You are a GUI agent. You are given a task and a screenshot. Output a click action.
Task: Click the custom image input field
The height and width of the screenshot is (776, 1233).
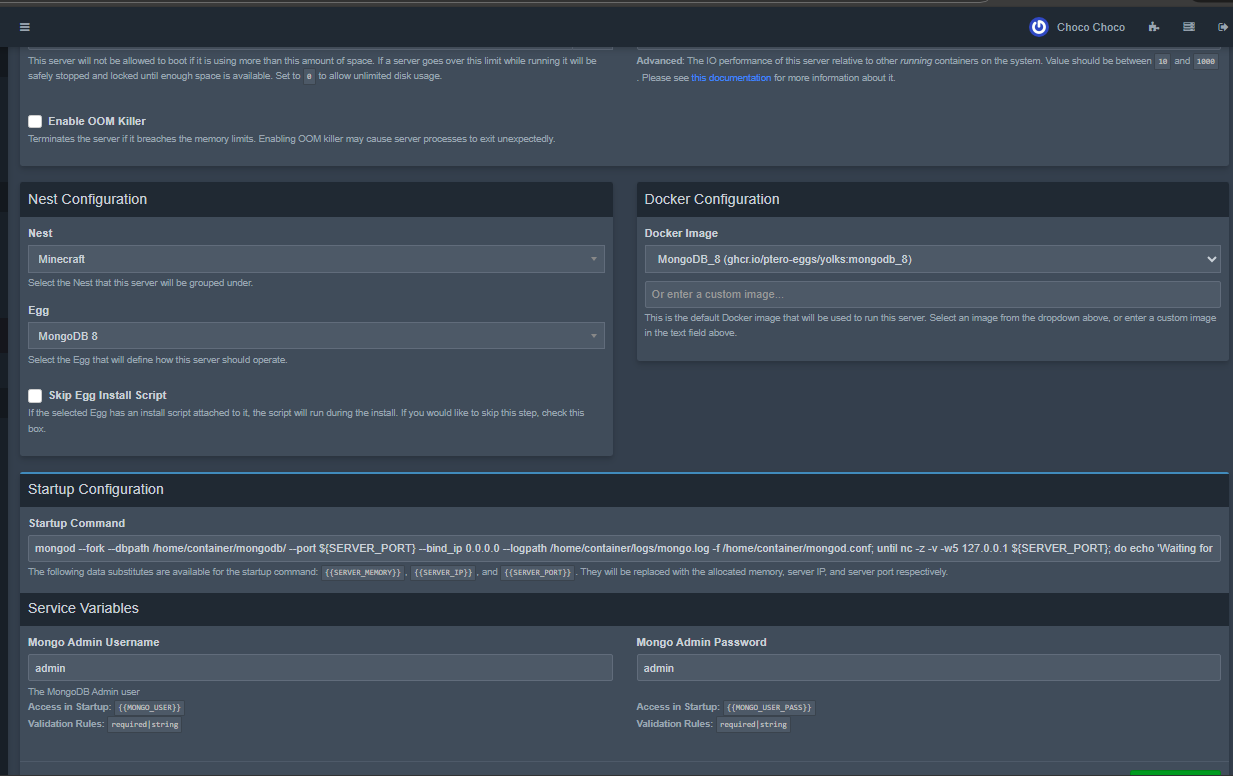point(928,294)
